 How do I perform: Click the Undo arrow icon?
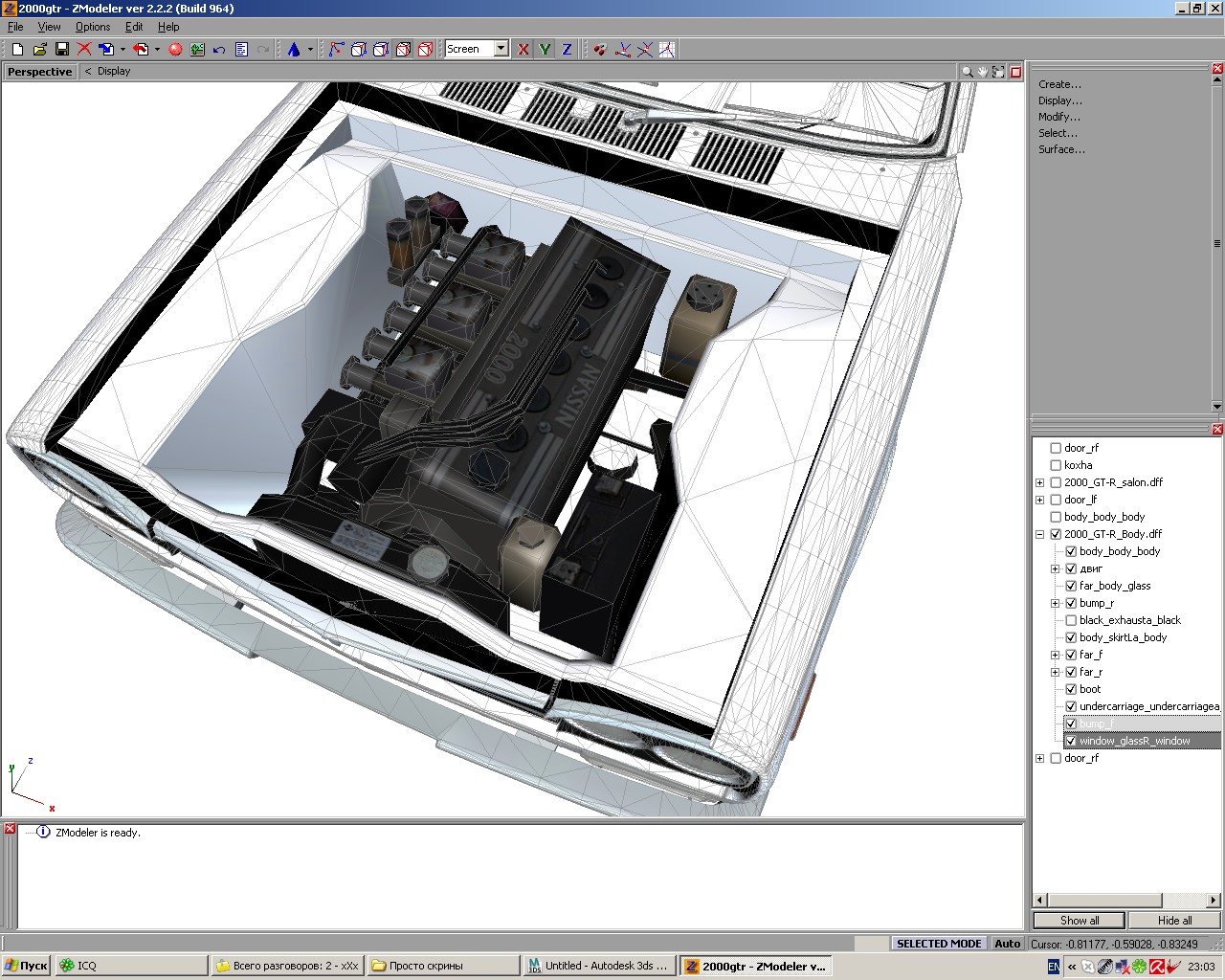tap(219, 49)
